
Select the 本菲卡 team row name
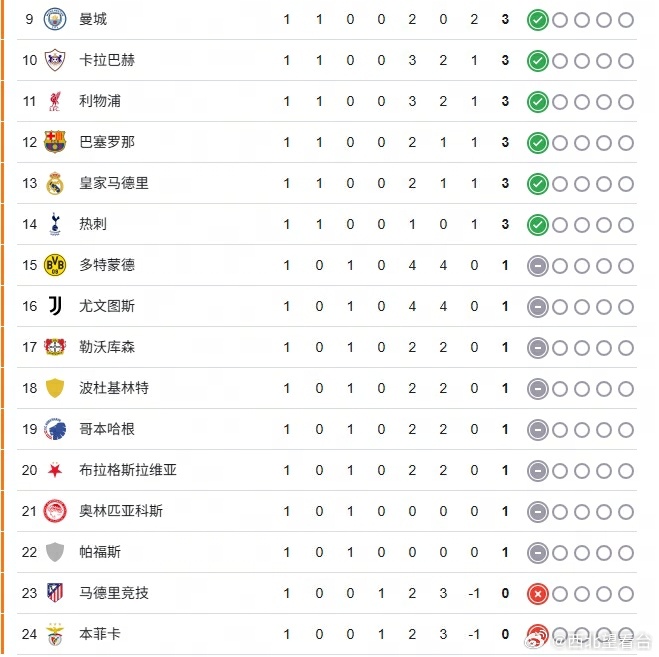coord(100,634)
